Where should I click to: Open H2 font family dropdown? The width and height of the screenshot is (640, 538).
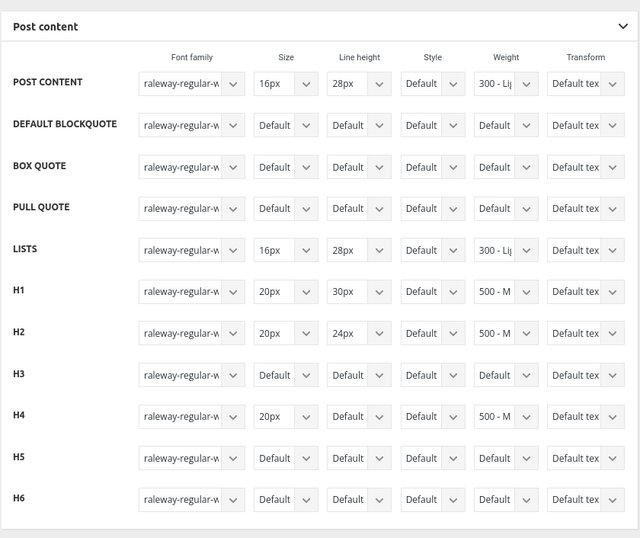(x=192, y=333)
